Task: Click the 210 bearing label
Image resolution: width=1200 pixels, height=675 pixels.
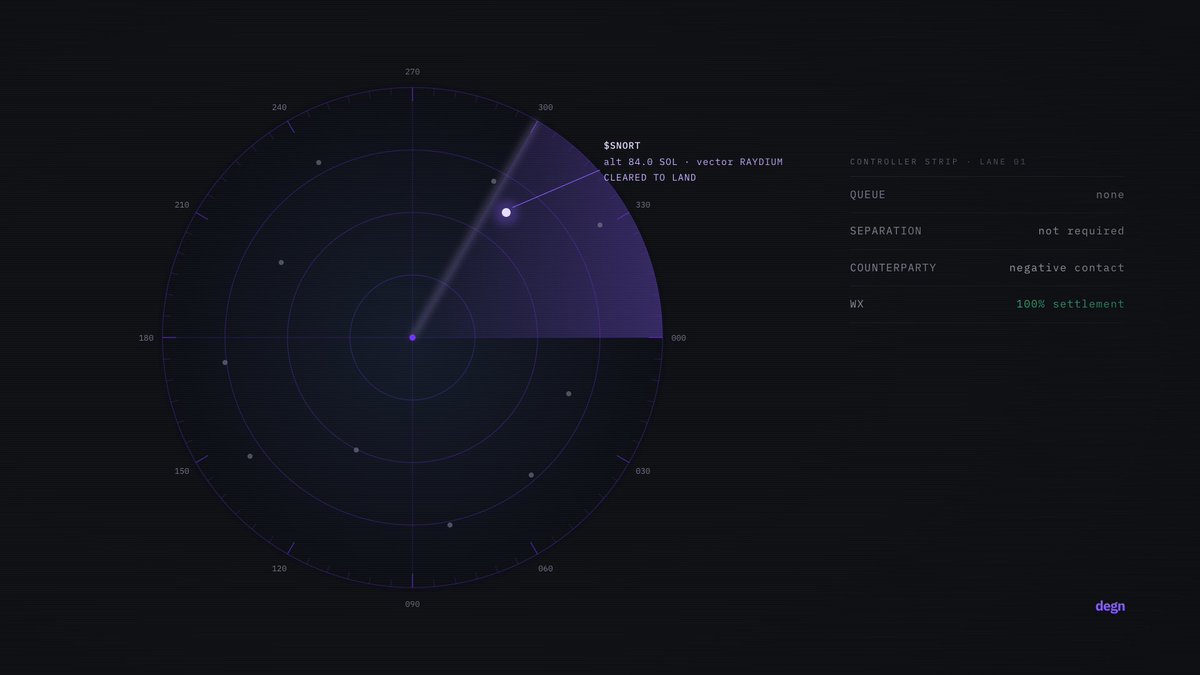Action: [x=182, y=205]
